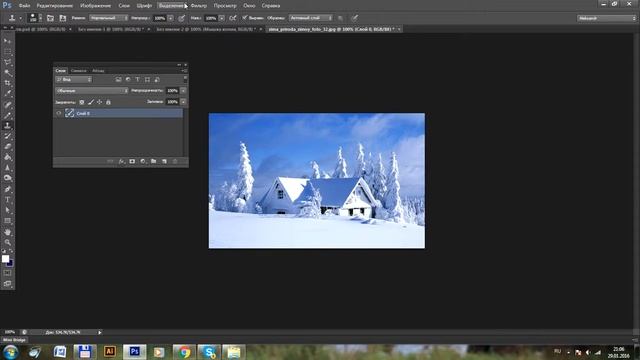
Task: Select the Dodge tool
Action: pos(7,178)
